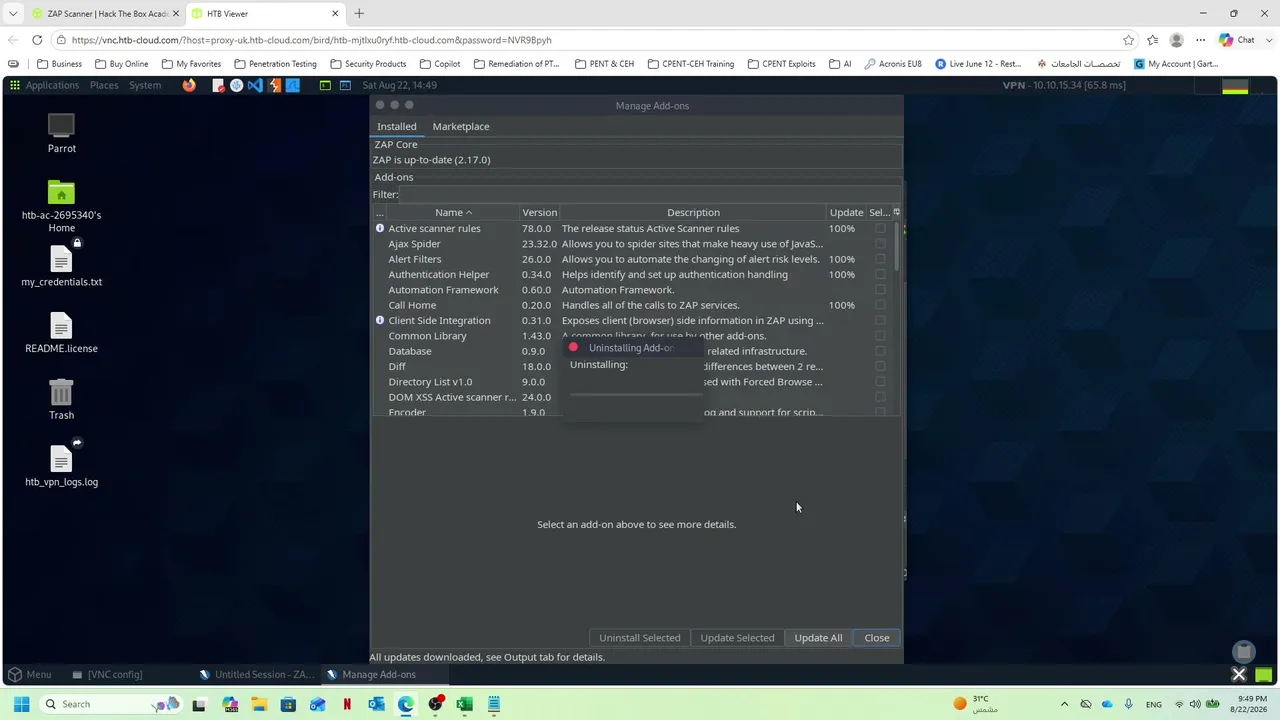Select the Database add-on row

636,351
